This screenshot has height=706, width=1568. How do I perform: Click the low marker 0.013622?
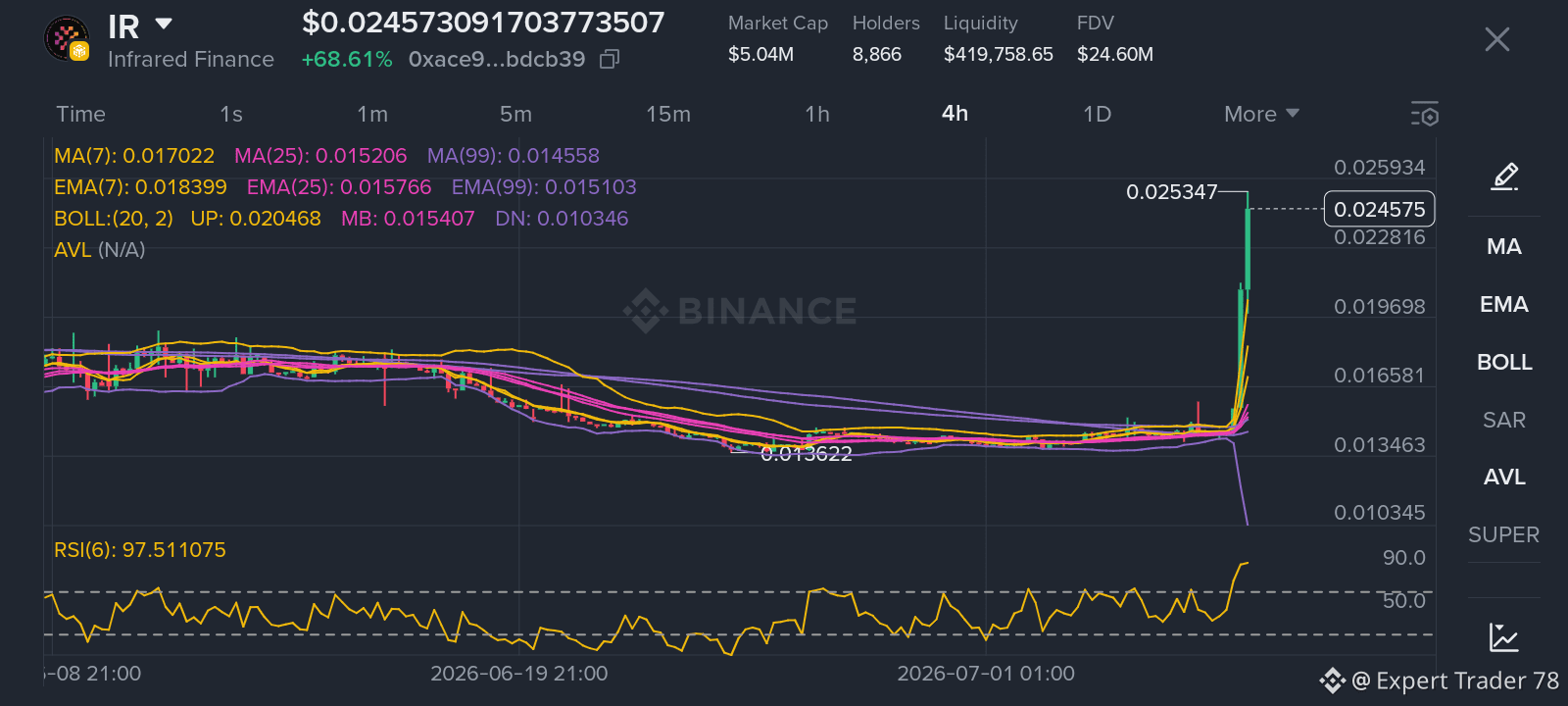(807, 453)
